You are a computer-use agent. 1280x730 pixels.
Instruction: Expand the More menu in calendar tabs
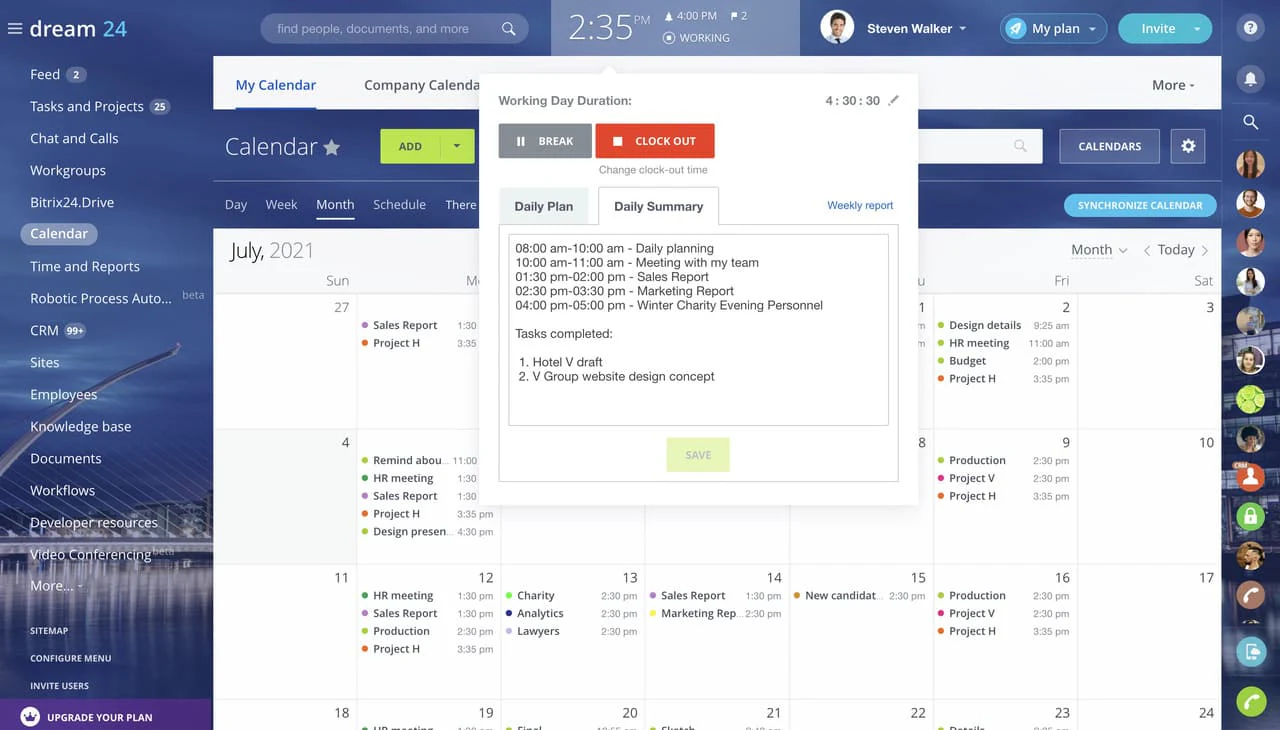click(x=1173, y=85)
